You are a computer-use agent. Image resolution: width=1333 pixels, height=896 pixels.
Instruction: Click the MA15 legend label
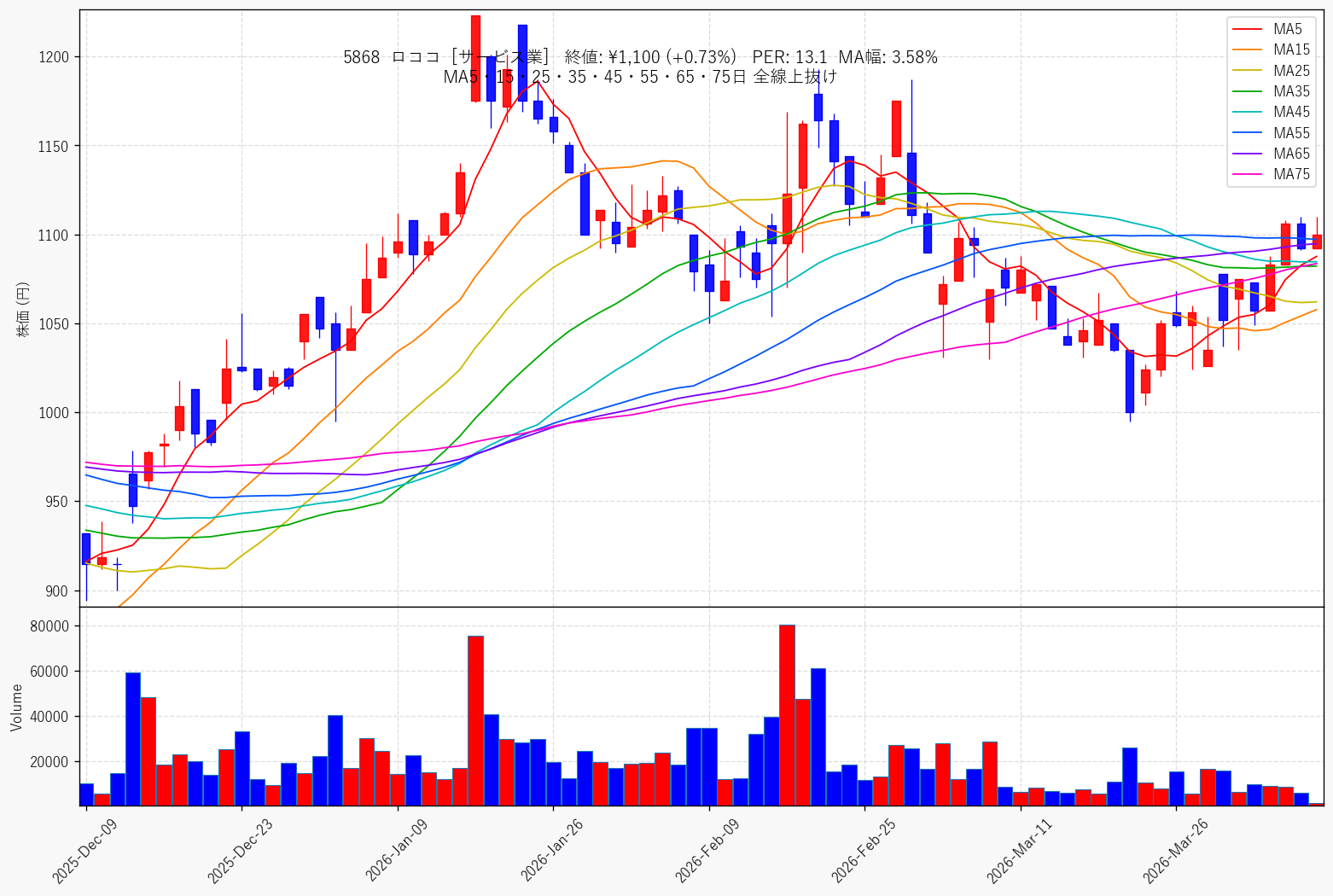[x=1291, y=50]
